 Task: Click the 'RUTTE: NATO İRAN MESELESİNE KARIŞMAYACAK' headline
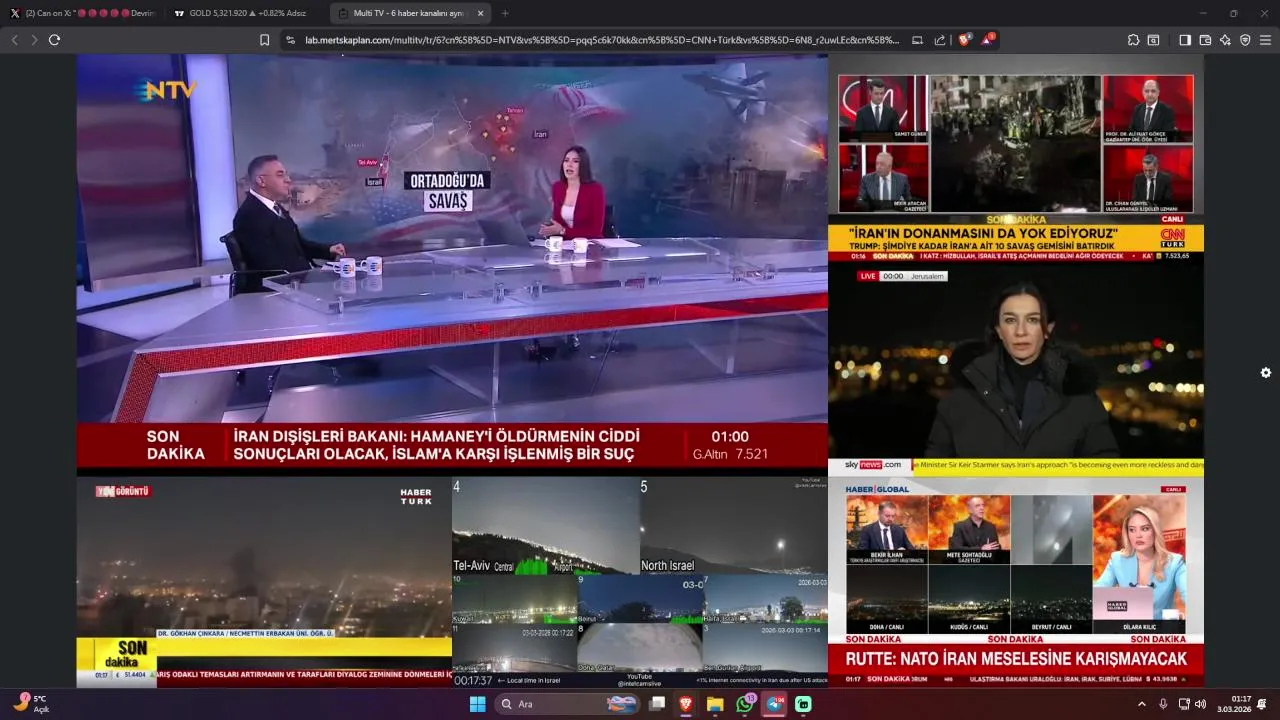click(1016, 659)
